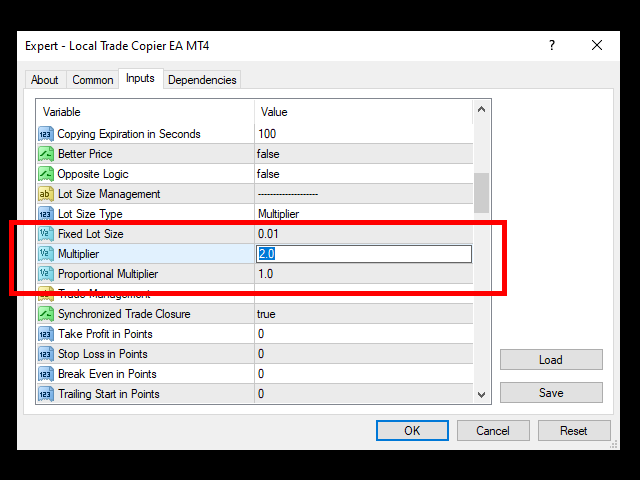Click the Copying Expiration value 100

click(x=267, y=134)
